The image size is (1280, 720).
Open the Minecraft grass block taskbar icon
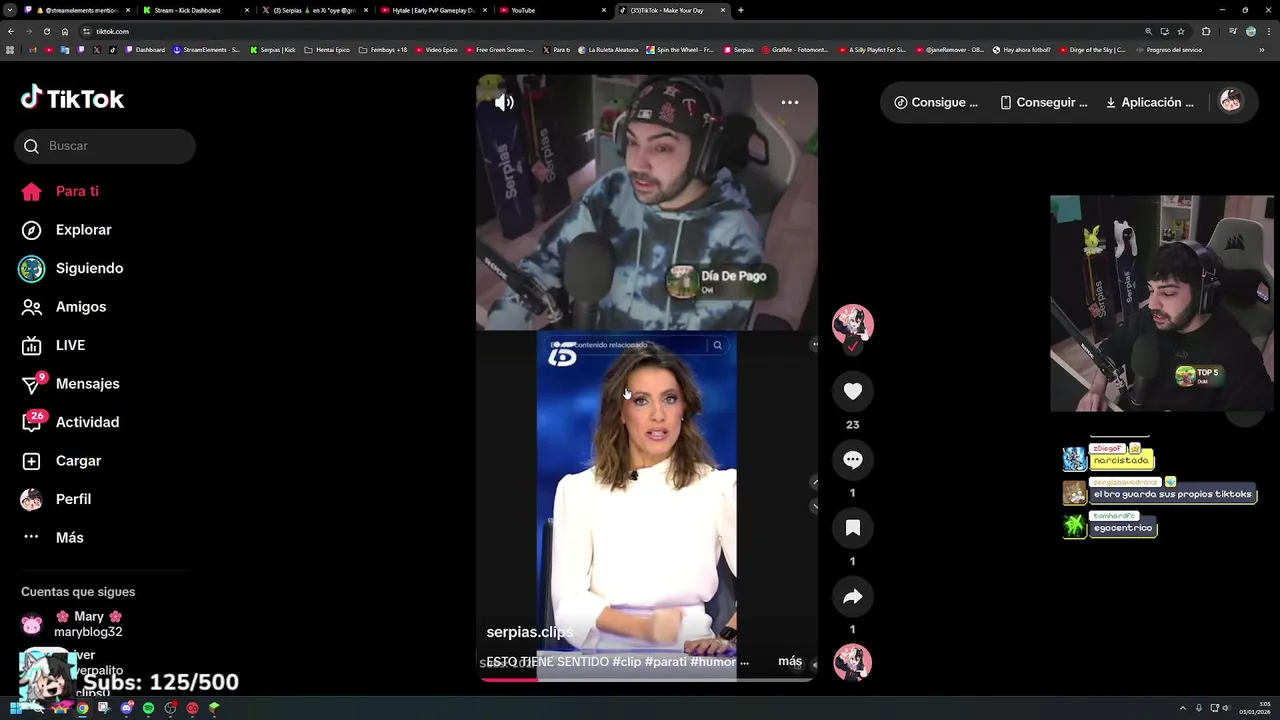[x=213, y=708]
